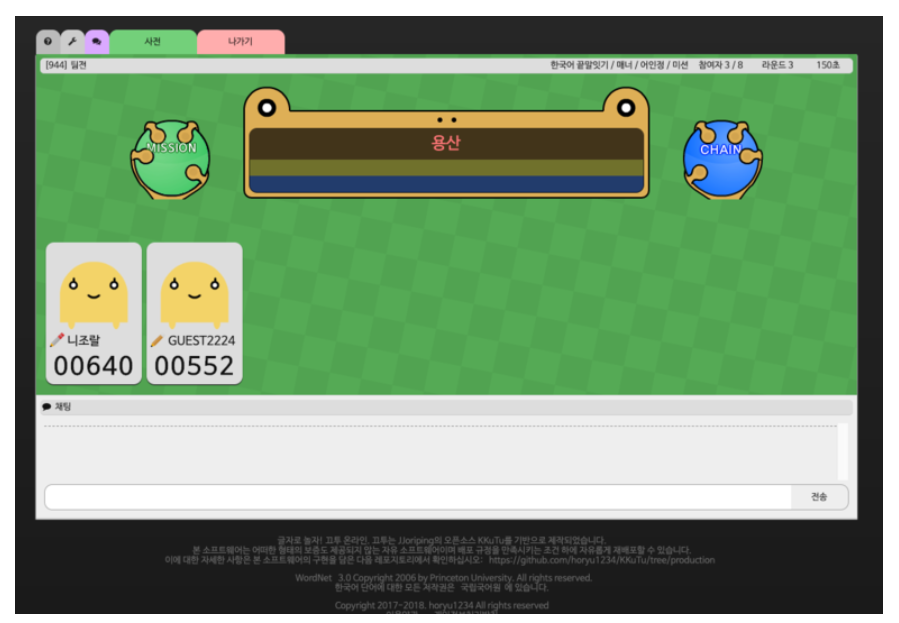Image resolution: width=899 pixels, height=623 pixels.
Task: Click the olive turn timer bar
Action: (447, 167)
